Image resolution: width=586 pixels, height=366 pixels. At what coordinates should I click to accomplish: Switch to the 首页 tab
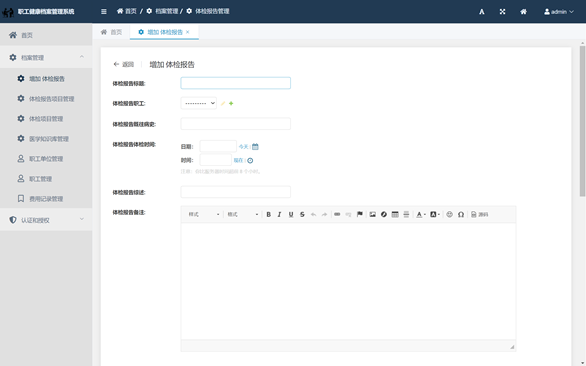pos(111,32)
